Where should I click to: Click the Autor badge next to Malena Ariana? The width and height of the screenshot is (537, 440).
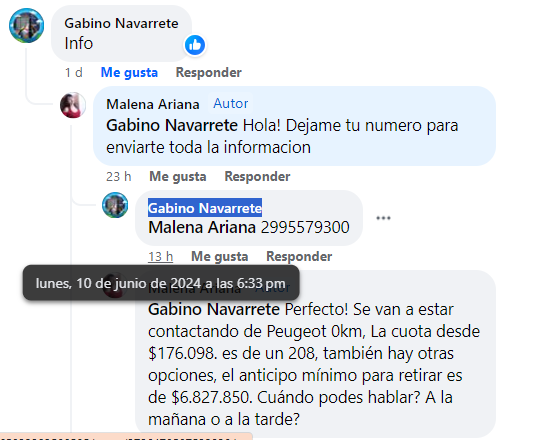click(x=230, y=103)
